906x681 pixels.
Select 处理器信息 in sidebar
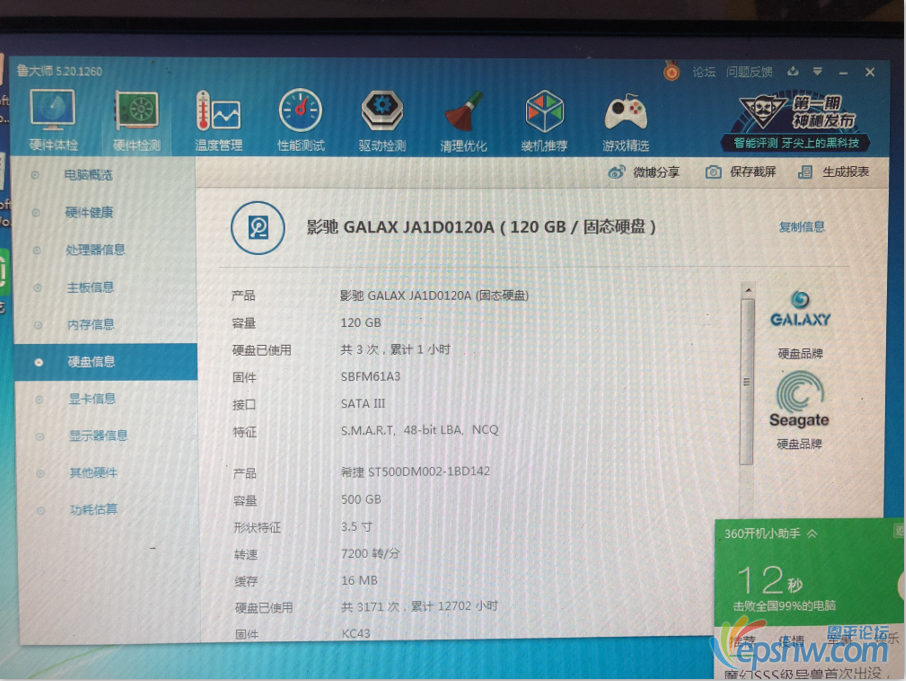coord(95,250)
